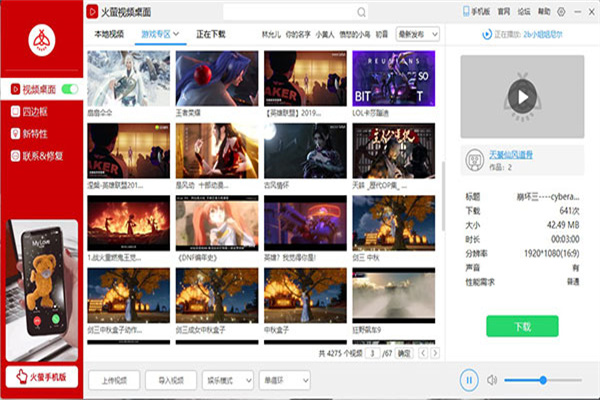
Task: Mute the volume speaker icon
Action: coord(492,380)
